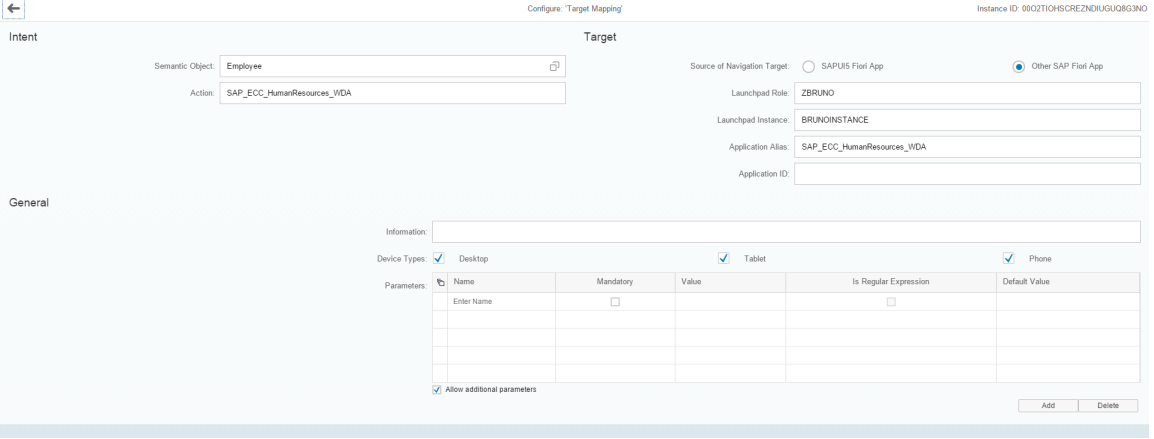Click the table select-all corner icon

pos(440,283)
